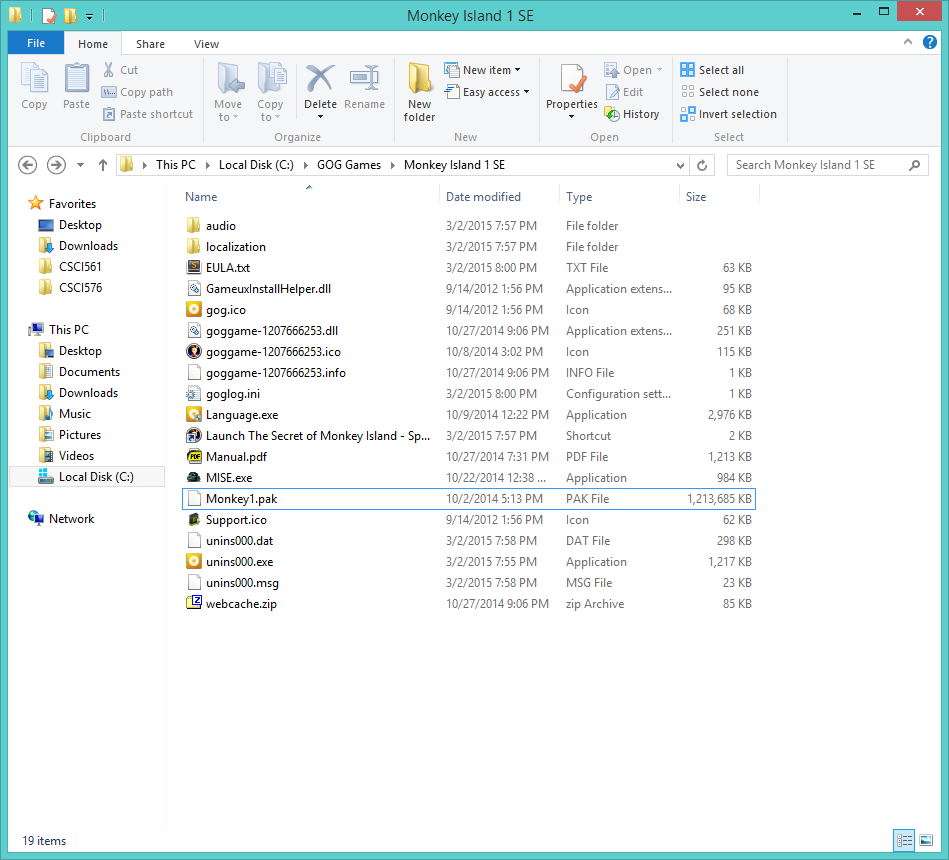949x860 pixels.
Task: Click Invert selection in the ribbon
Action: click(728, 114)
